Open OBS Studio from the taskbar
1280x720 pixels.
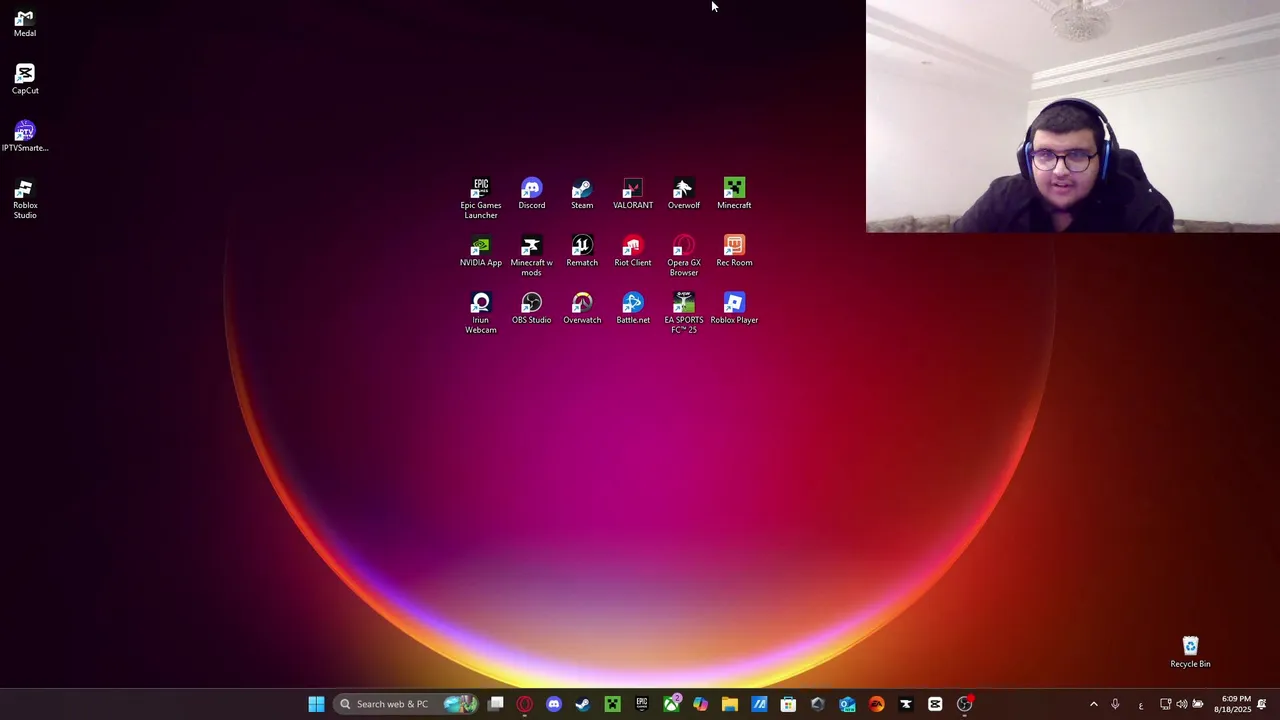click(964, 704)
